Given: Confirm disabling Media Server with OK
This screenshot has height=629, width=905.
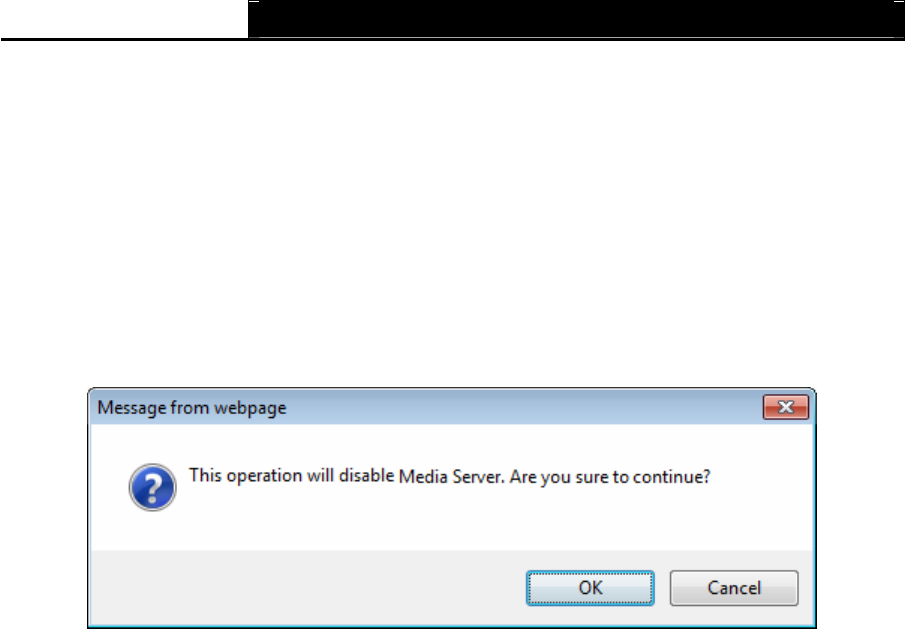Looking at the screenshot, I should [590, 588].
